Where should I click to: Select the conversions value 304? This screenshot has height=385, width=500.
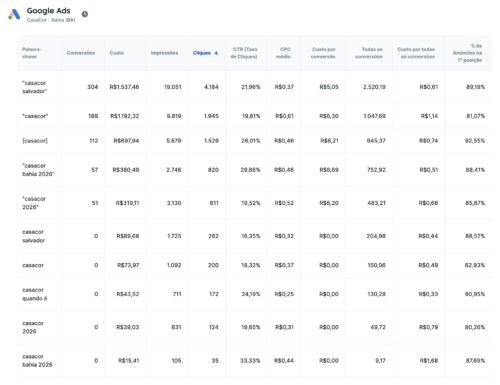(x=93, y=87)
